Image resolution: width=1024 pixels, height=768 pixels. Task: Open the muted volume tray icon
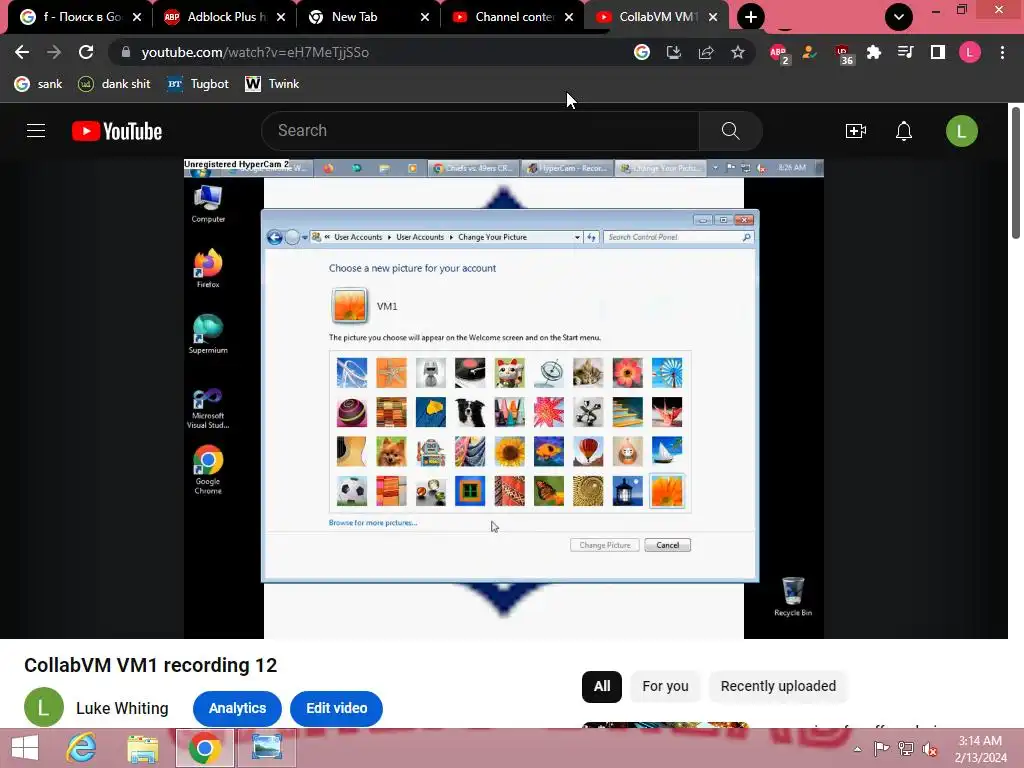(929, 749)
